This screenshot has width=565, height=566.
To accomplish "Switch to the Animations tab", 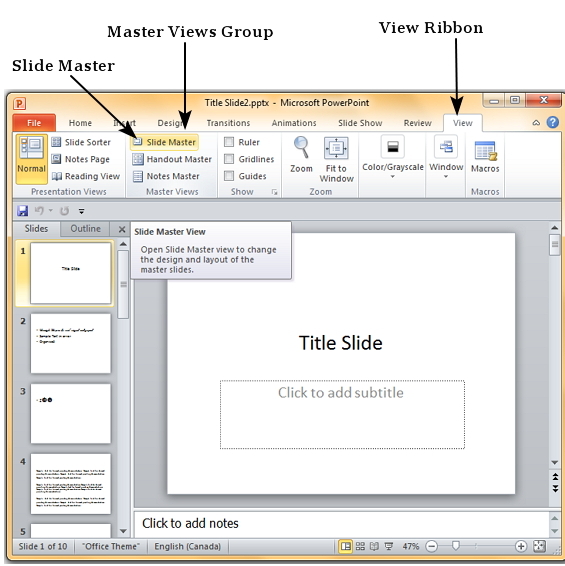I will (x=294, y=123).
